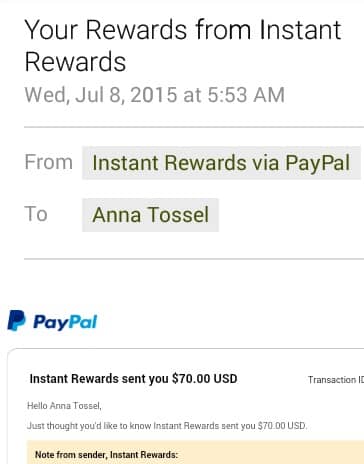The image size is (364, 464).
Task: Click the To field label
Action: tap(36, 214)
